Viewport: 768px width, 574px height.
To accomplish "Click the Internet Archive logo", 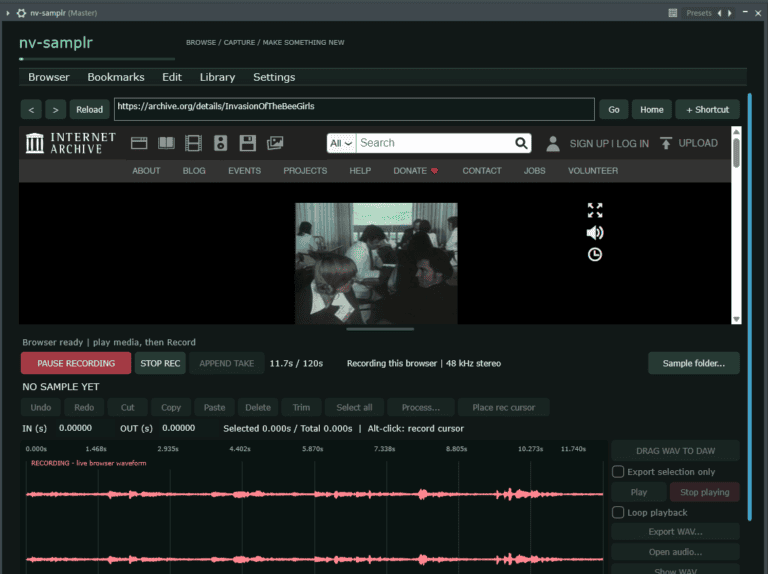I will (71, 143).
